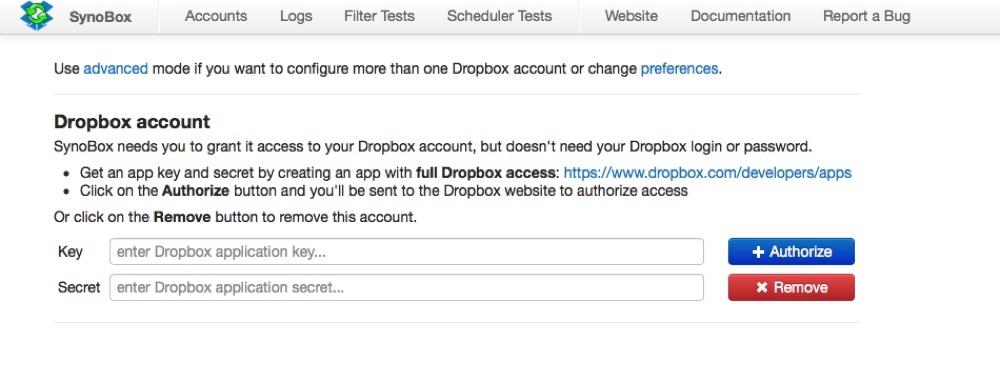
Task: Open the Dropbox developers apps URL
Action: click(707, 173)
